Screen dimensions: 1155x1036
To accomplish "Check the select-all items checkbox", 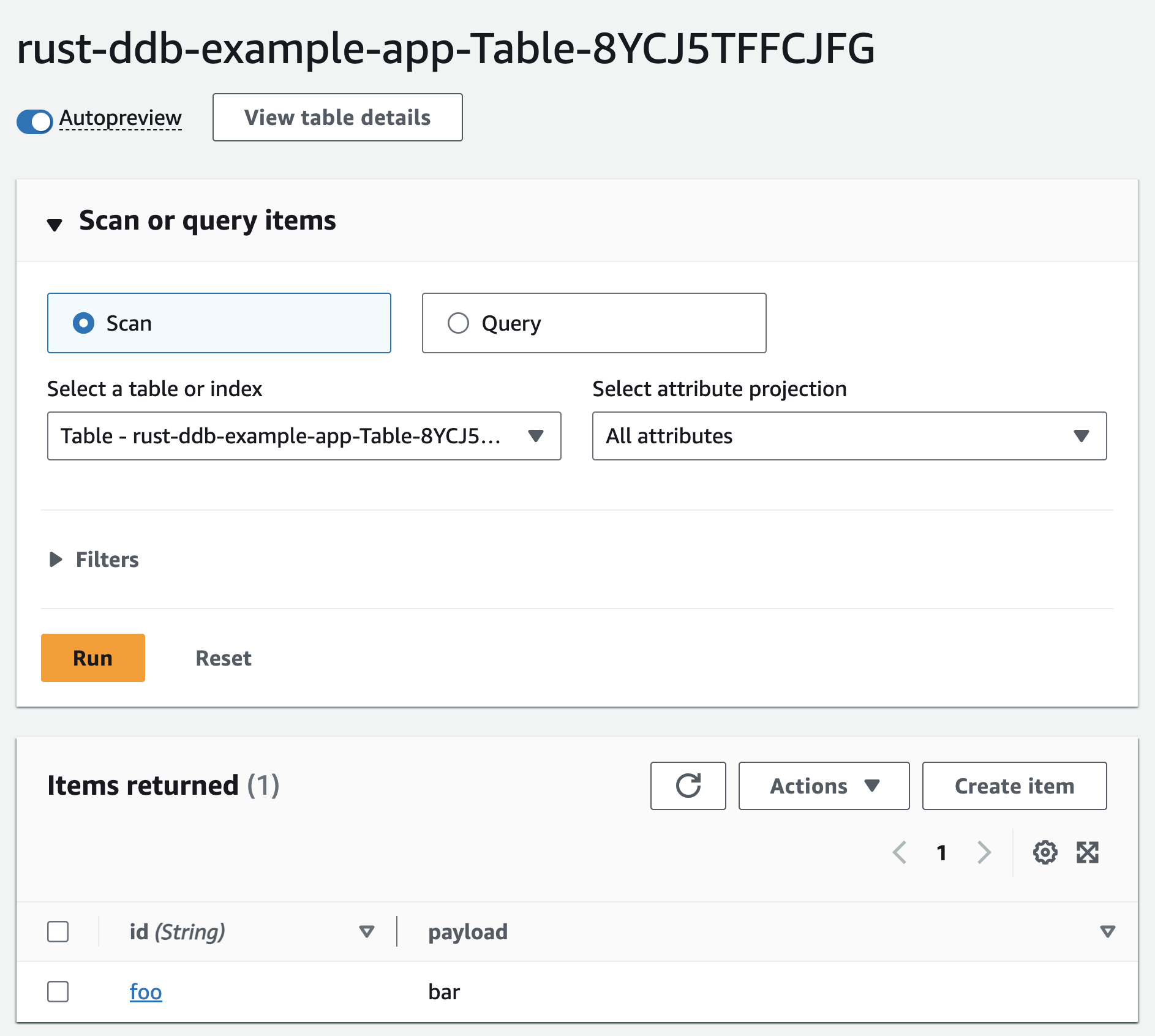I will click(x=58, y=931).
